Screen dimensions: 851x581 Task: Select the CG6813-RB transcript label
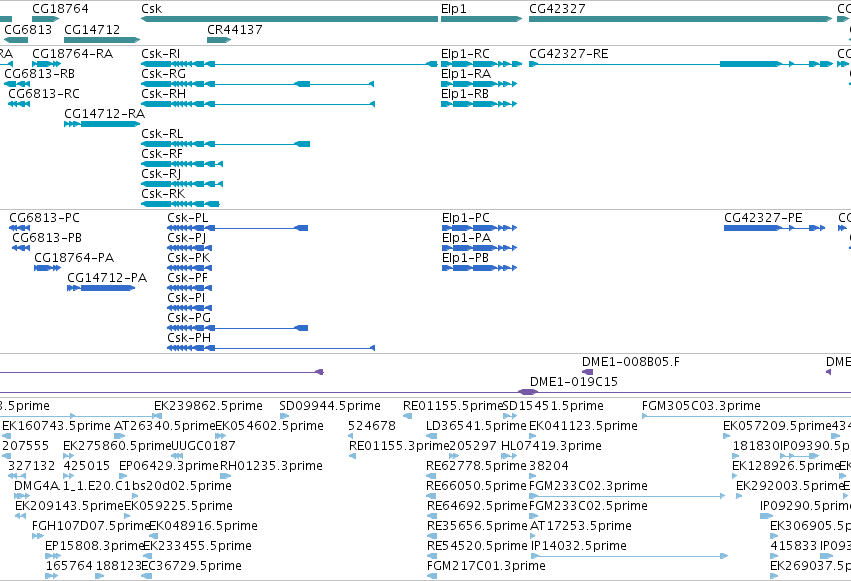(40, 74)
